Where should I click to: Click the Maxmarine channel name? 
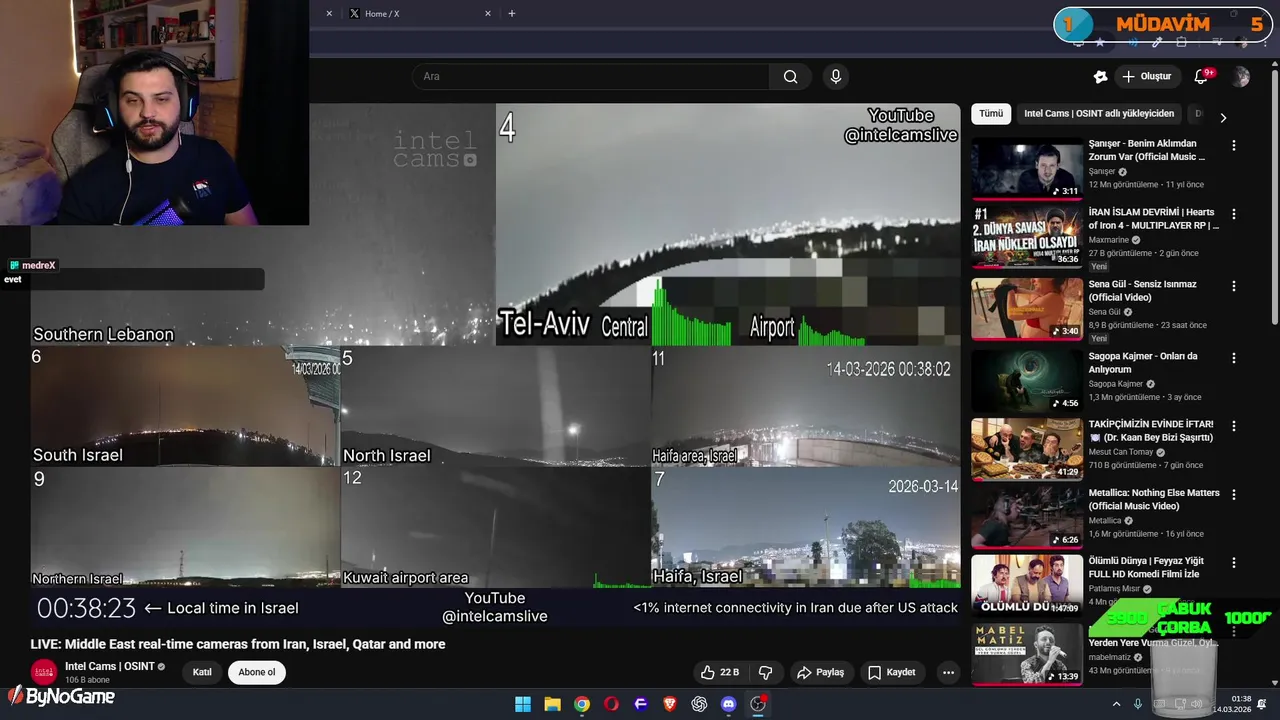coord(1108,240)
